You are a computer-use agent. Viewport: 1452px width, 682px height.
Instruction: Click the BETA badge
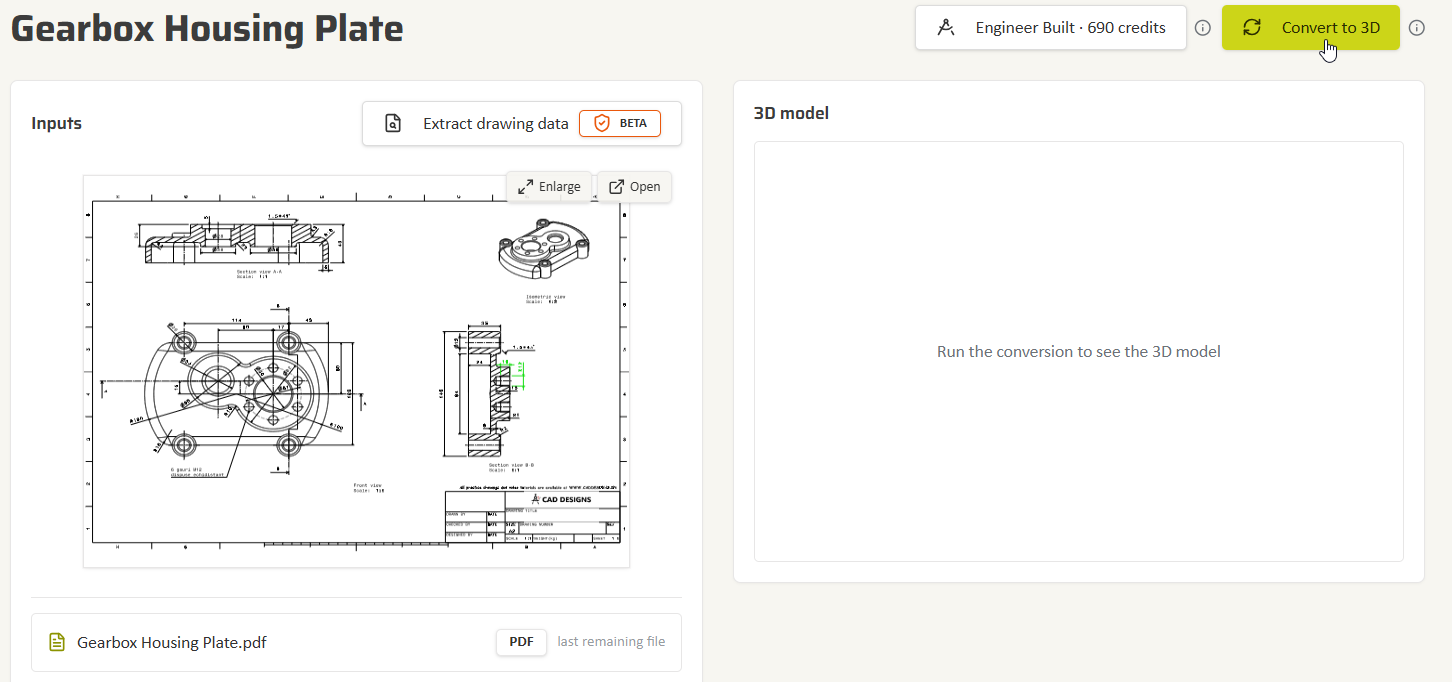click(620, 124)
